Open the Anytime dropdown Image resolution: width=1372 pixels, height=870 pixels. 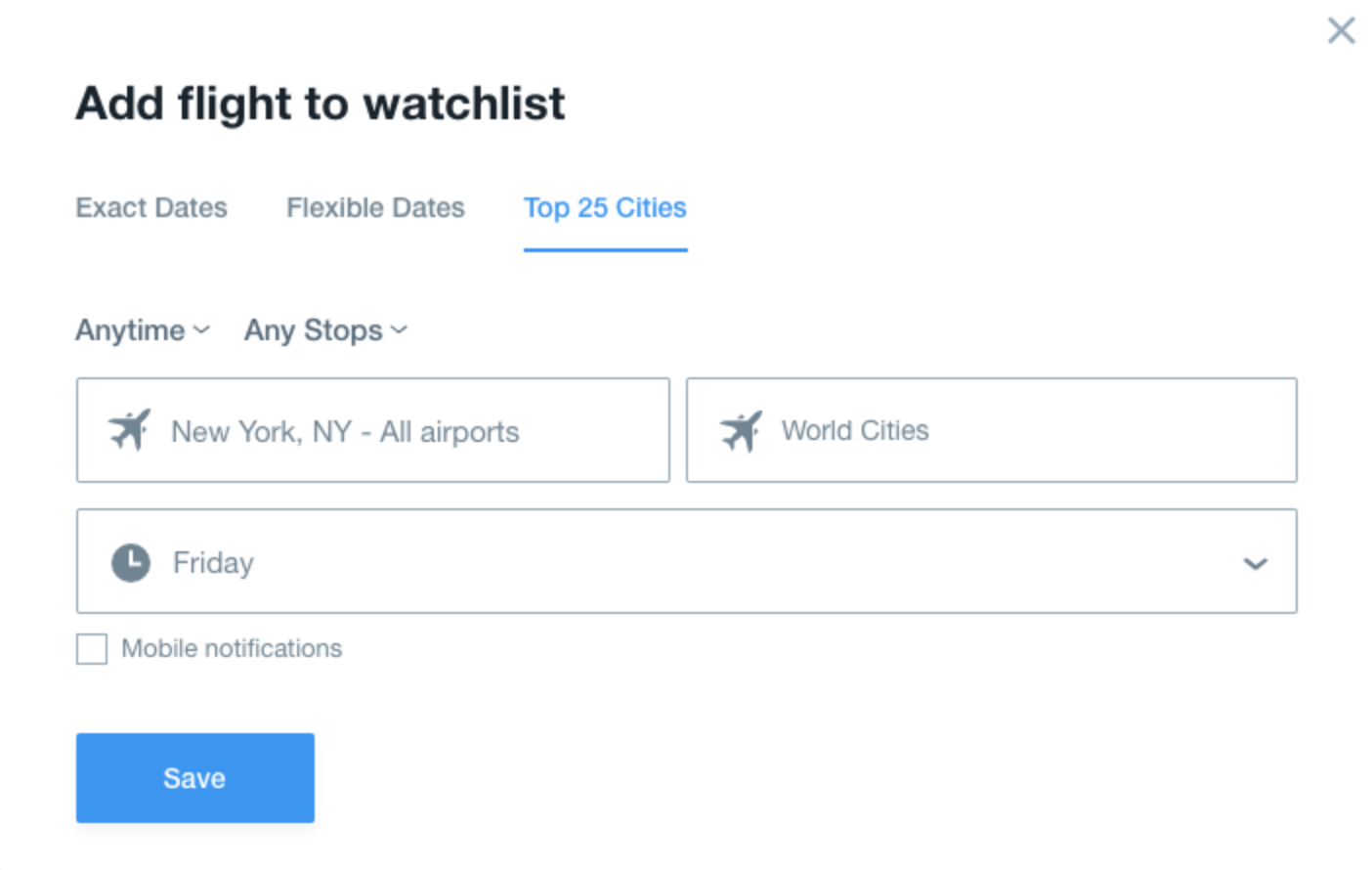tap(143, 330)
